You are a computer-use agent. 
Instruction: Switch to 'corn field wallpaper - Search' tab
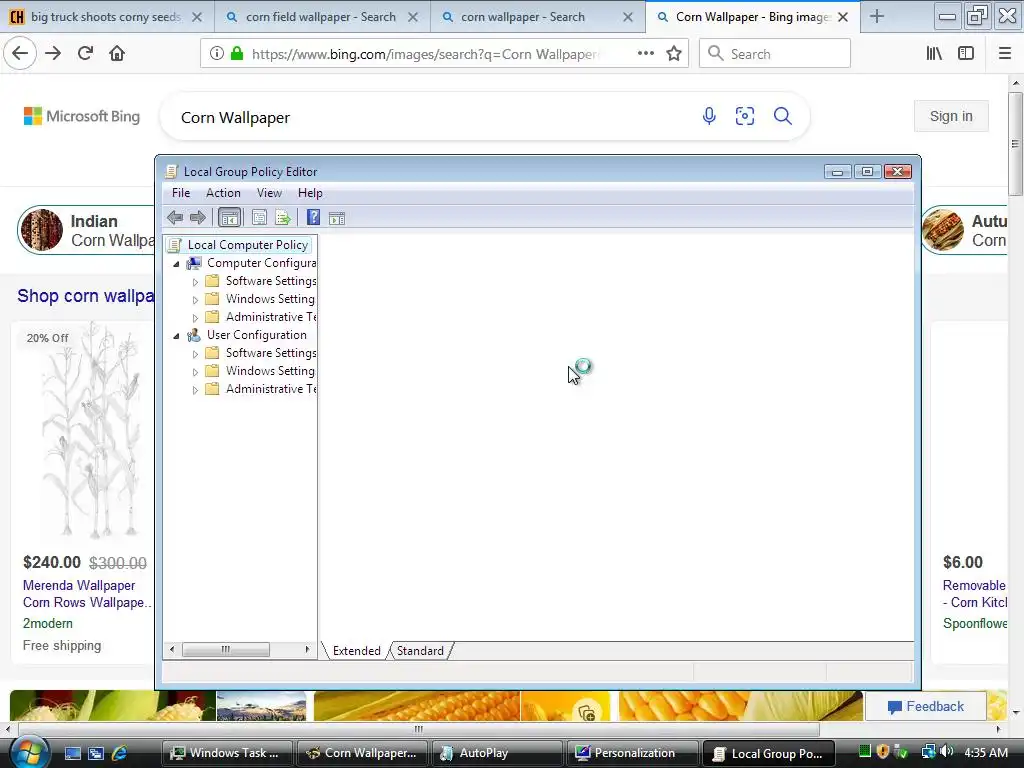coord(321,17)
